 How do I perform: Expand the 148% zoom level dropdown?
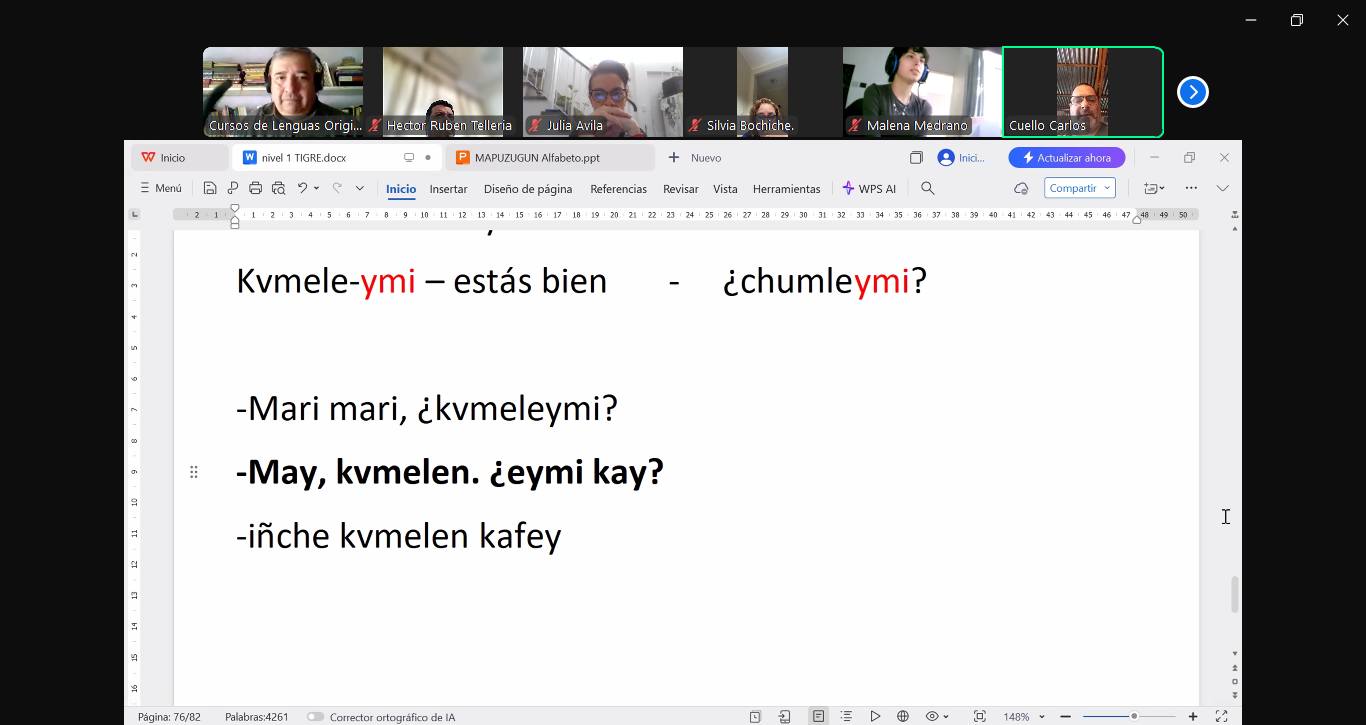tap(1042, 717)
